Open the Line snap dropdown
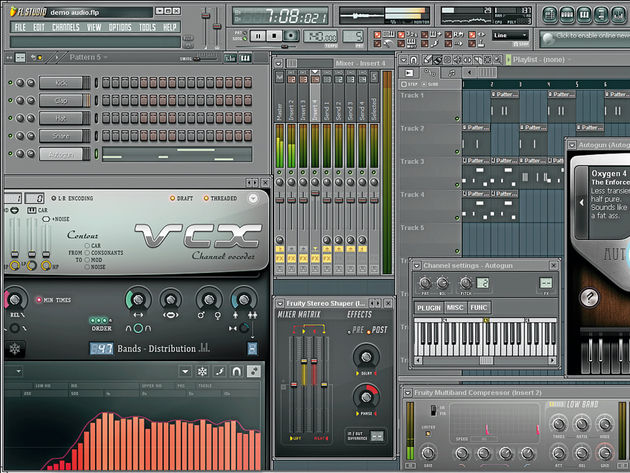The height and width of the screenshot is (473, 630). (510, 35)
